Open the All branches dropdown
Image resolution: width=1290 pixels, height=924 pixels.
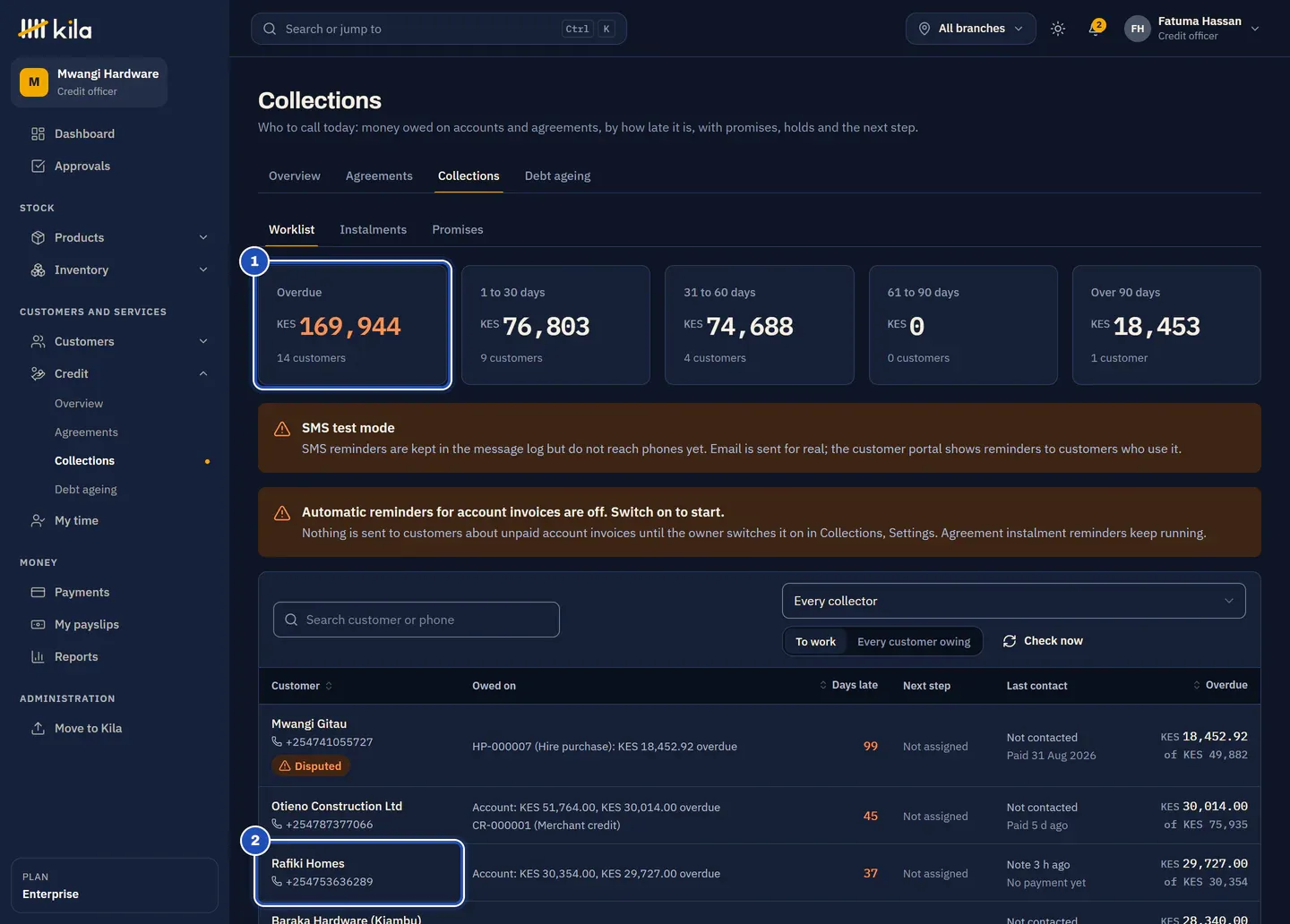coord(971,29)
